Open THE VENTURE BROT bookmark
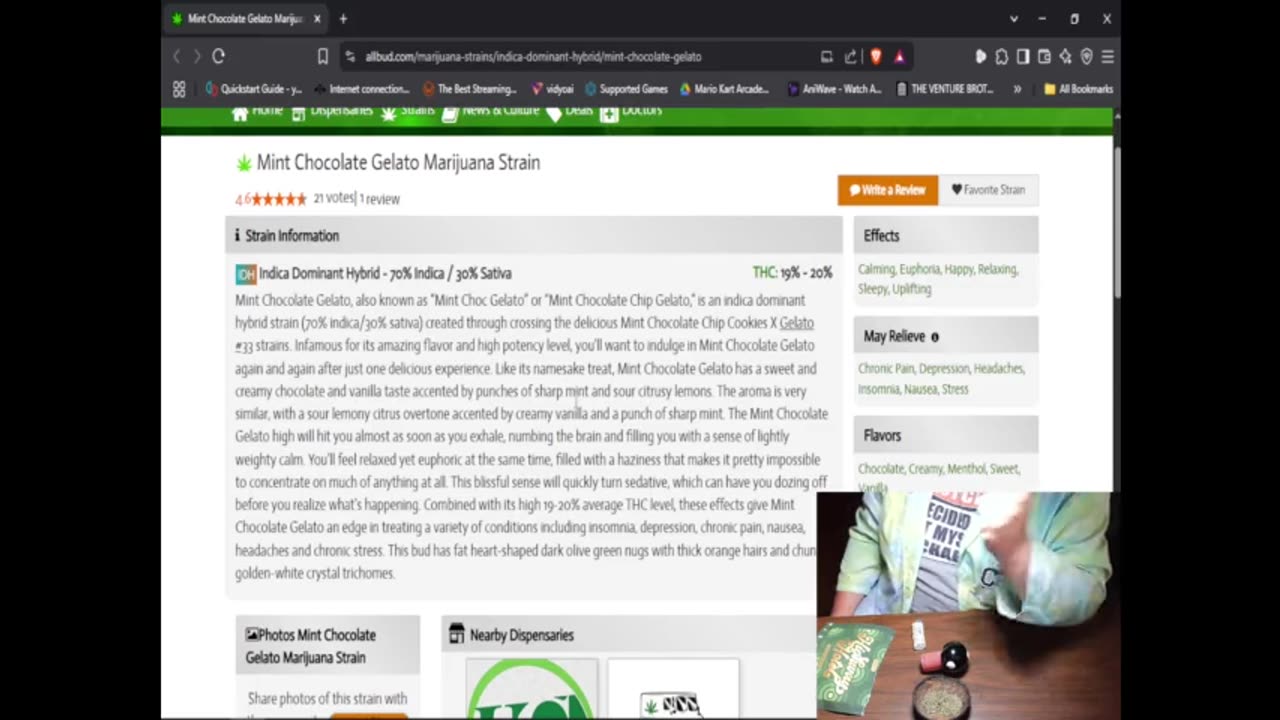The height and width of the screenshot is (720, 1280). click(x=945, y=89)
